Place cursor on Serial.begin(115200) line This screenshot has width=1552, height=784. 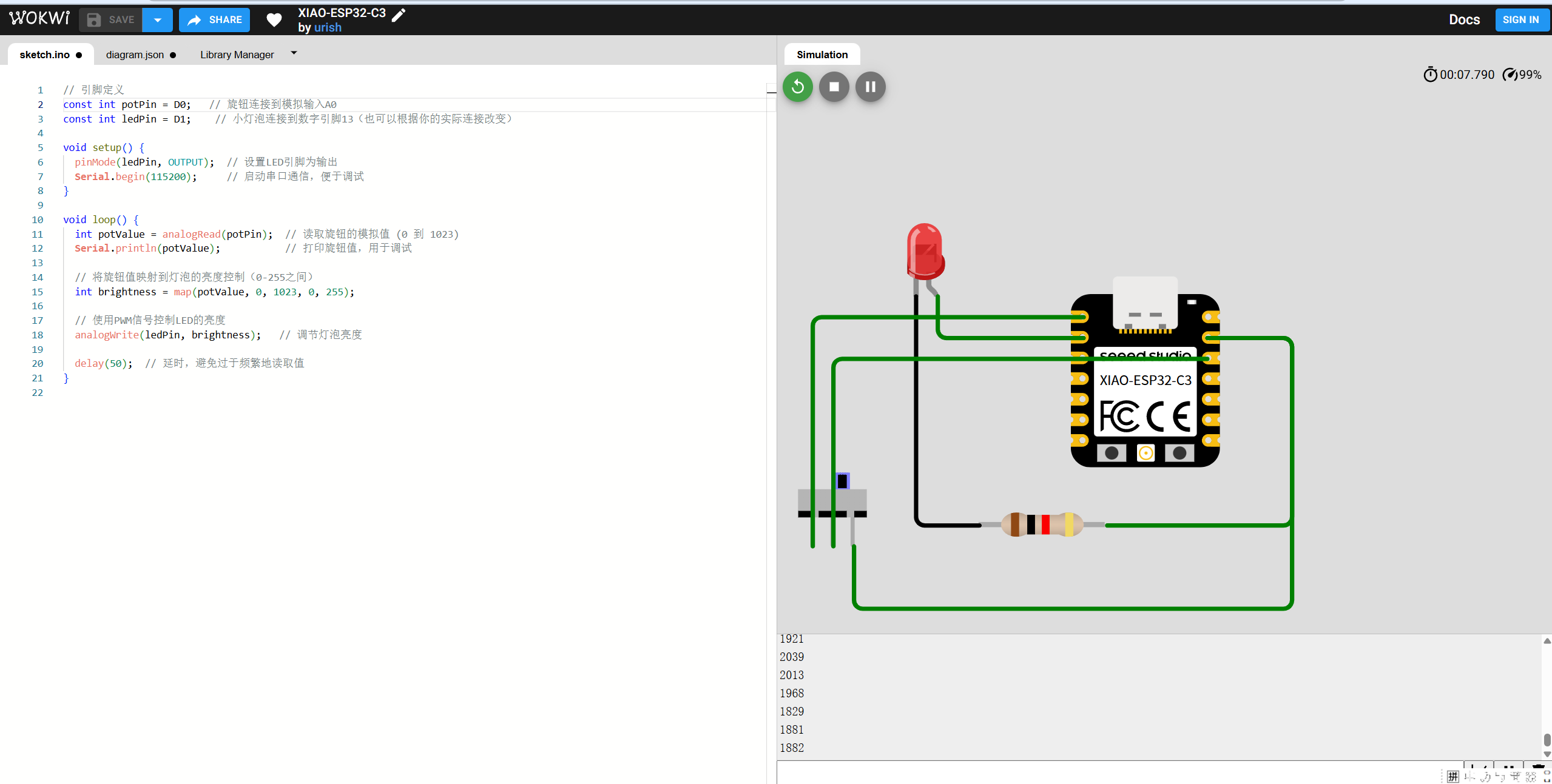tap(136, 176)
